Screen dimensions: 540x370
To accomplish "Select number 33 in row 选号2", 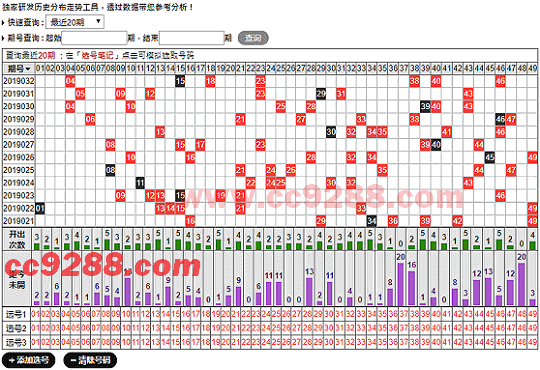I will (361, 328).
